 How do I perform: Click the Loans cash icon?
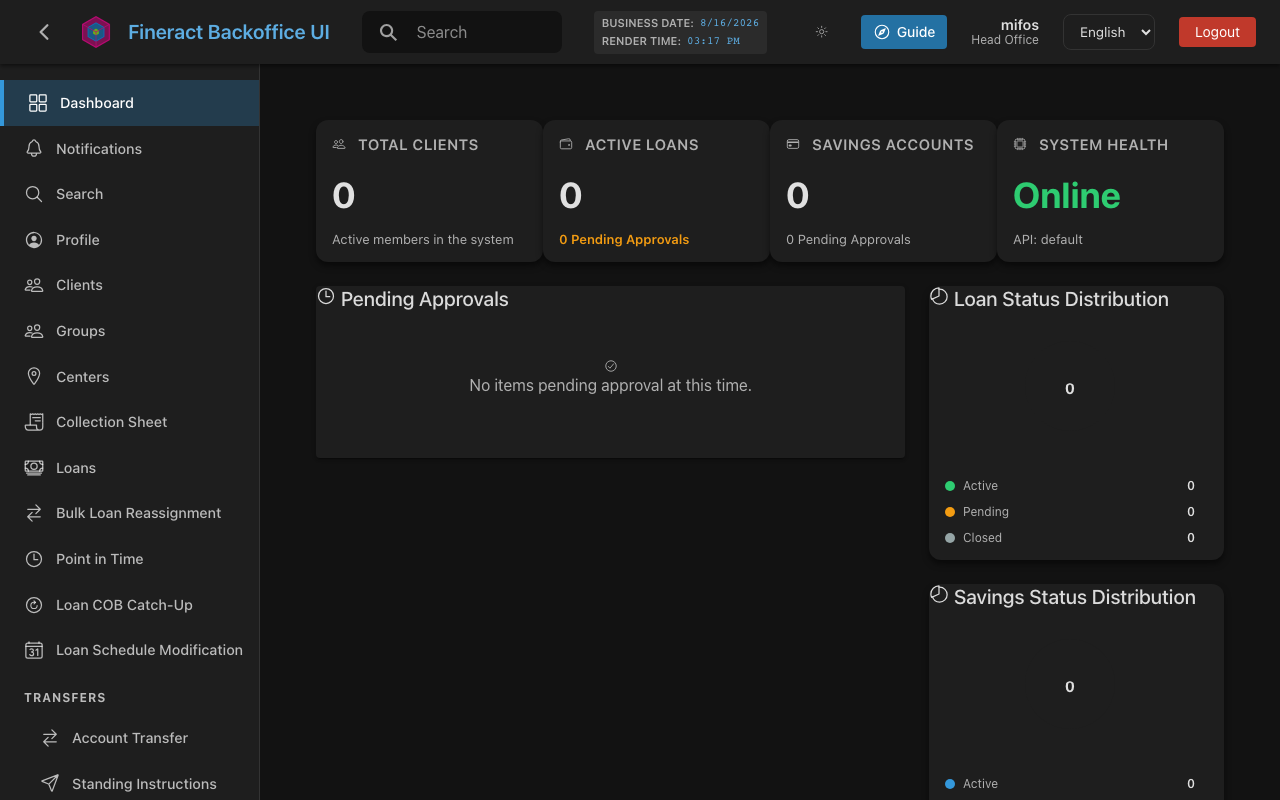pyautogui.click(x=34, y=468)
